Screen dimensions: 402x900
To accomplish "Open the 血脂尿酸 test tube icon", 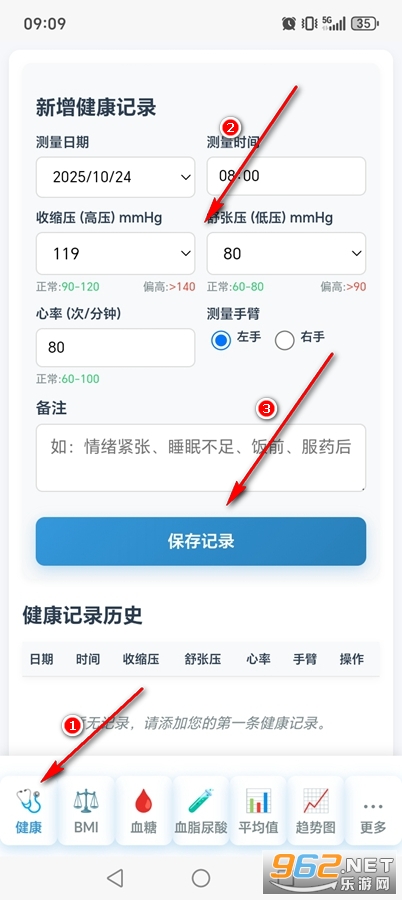I will tap(201, 800).
